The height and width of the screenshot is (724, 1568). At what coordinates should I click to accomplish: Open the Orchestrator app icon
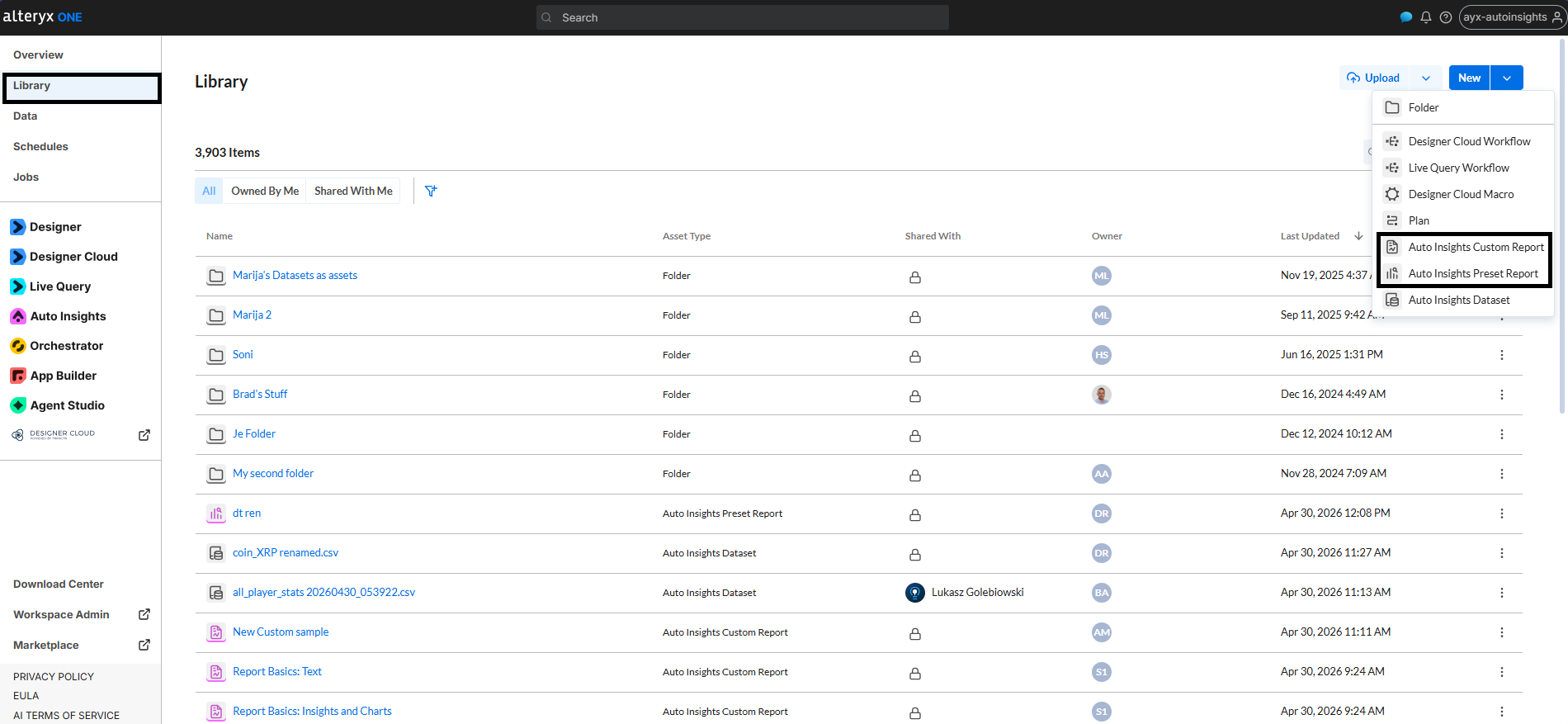tap(17, 346)
